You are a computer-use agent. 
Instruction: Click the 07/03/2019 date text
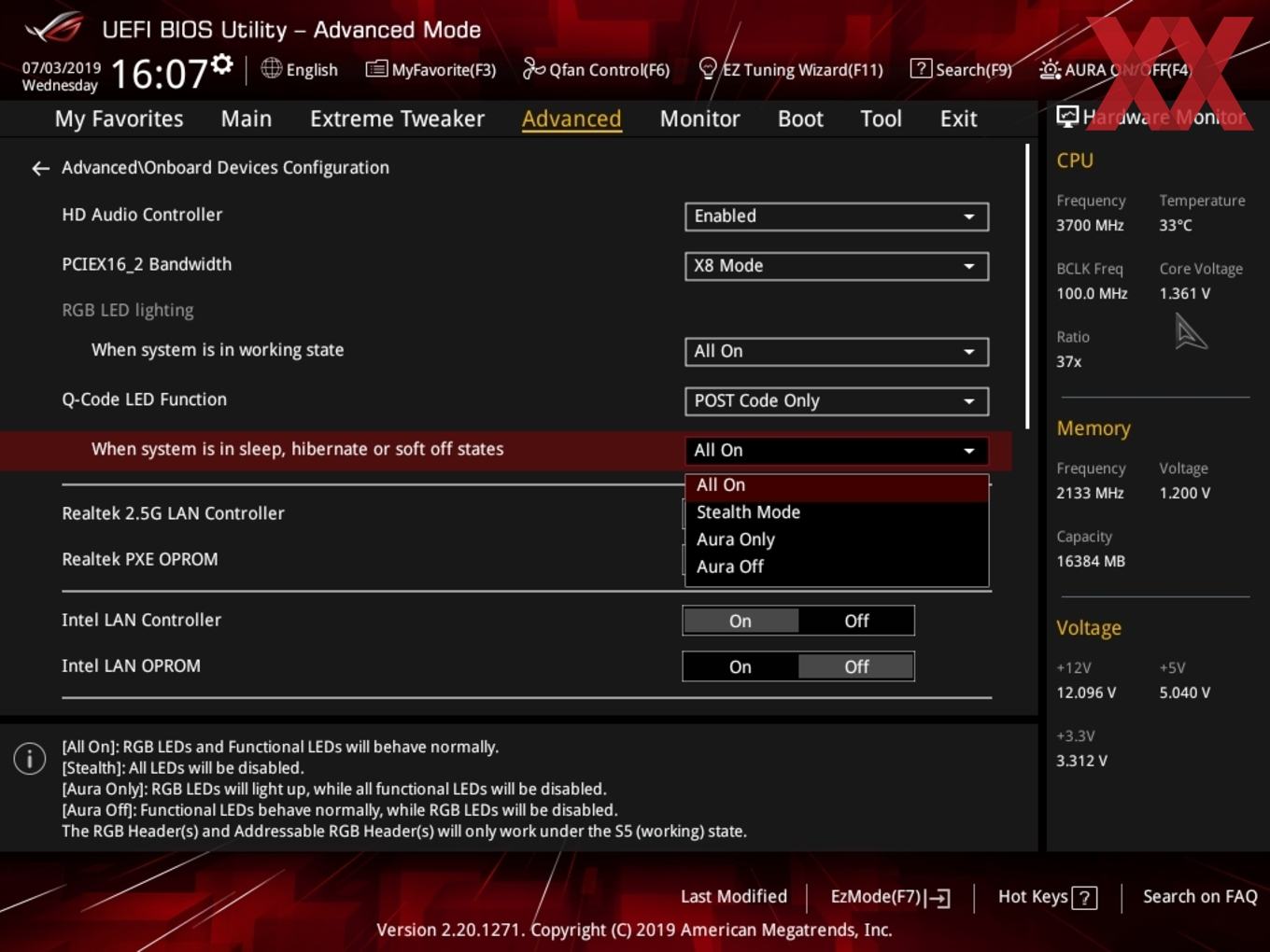click(62, 68)
